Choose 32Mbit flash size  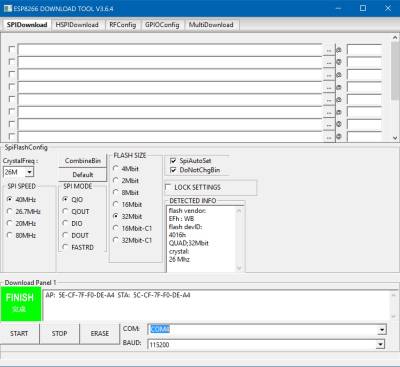(x=127, y=216)
